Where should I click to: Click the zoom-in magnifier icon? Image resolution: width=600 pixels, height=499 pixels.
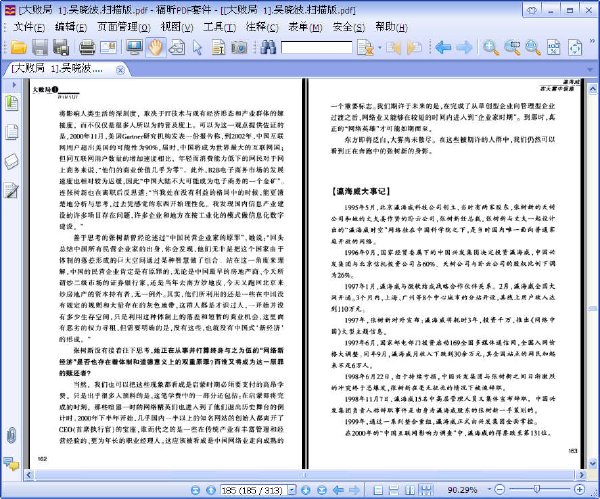point(491,48)
